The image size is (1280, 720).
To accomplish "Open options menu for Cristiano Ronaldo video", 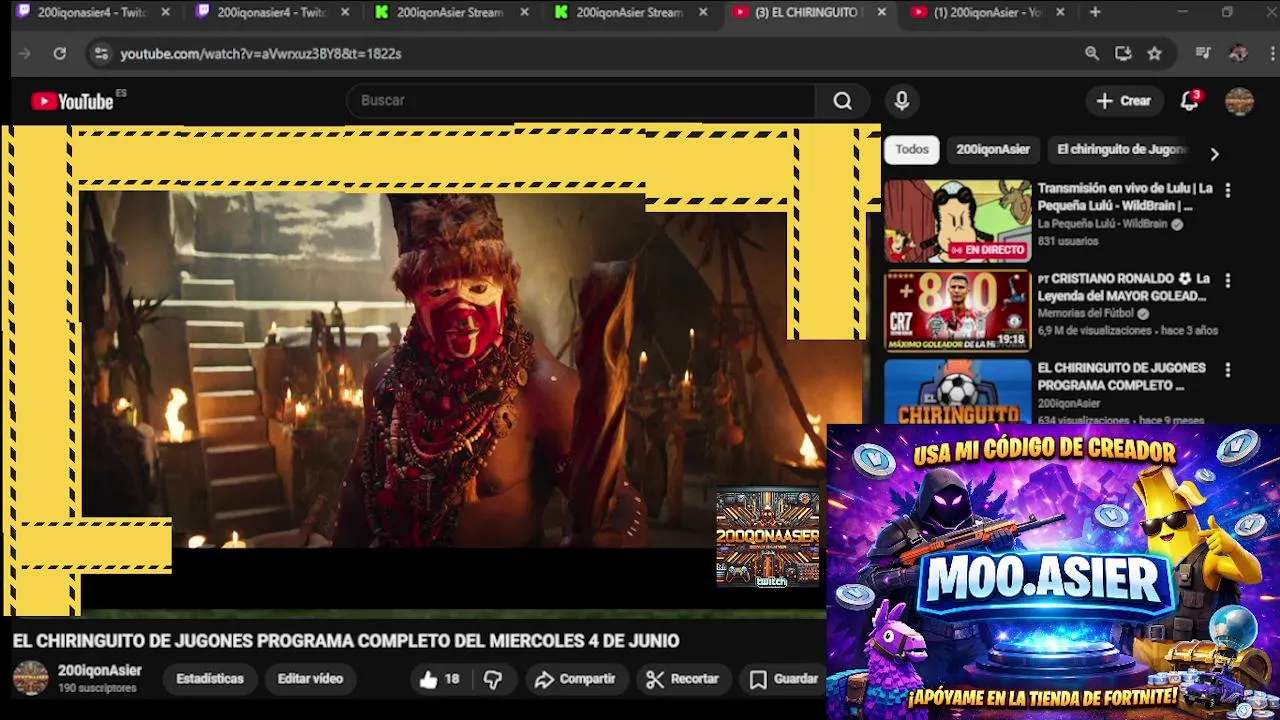I will [x=1228, y=280].
